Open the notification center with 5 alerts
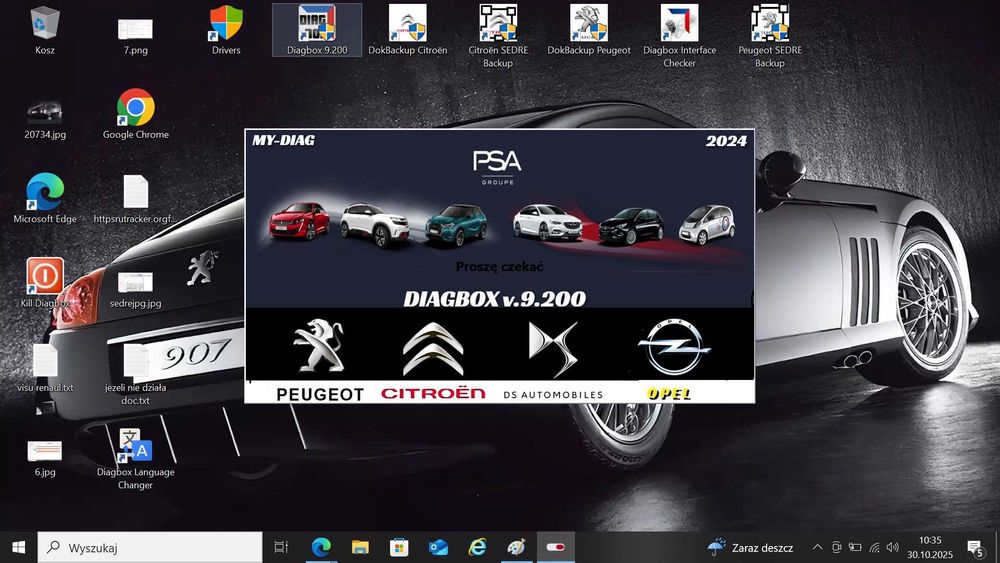 pyautogui.click(x=975, y=547)
